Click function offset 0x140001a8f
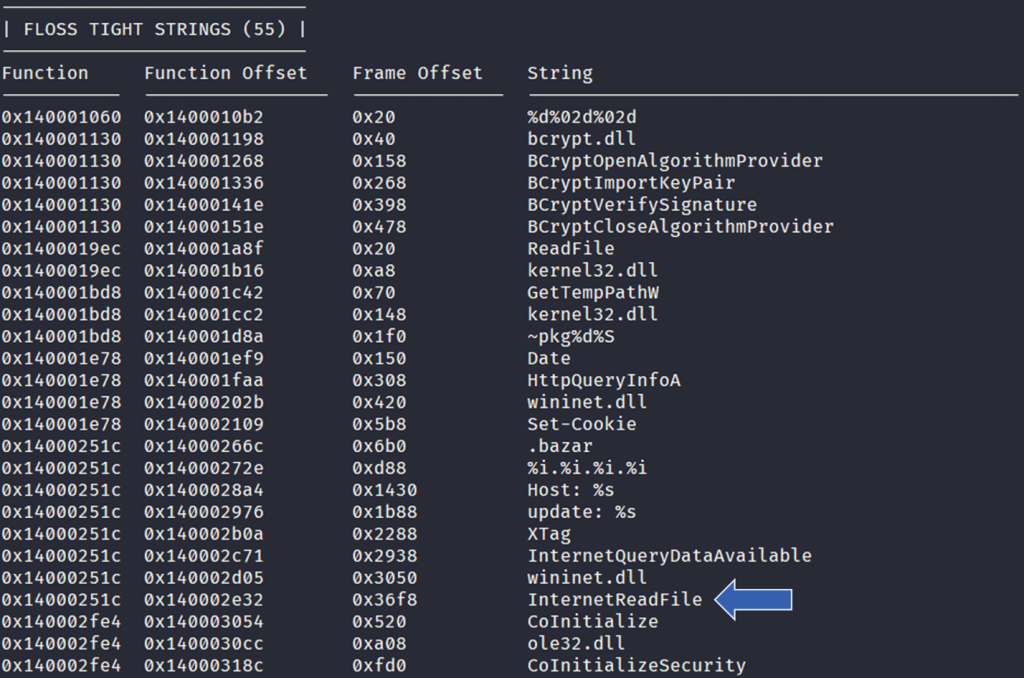This screenshot has height=678, width=1024. (204, 249)
